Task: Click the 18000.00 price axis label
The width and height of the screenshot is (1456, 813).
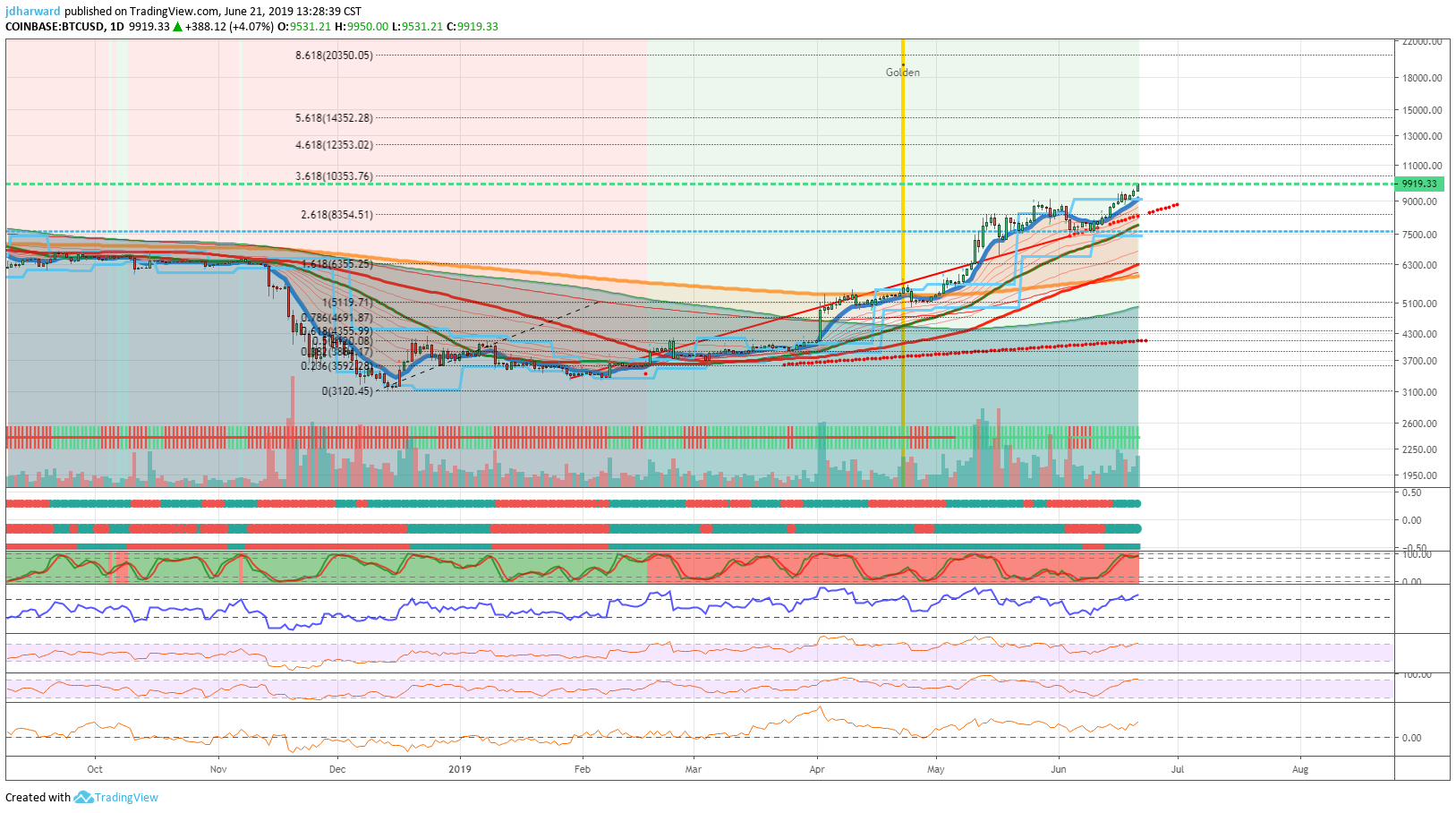Action: point(1422,78)
